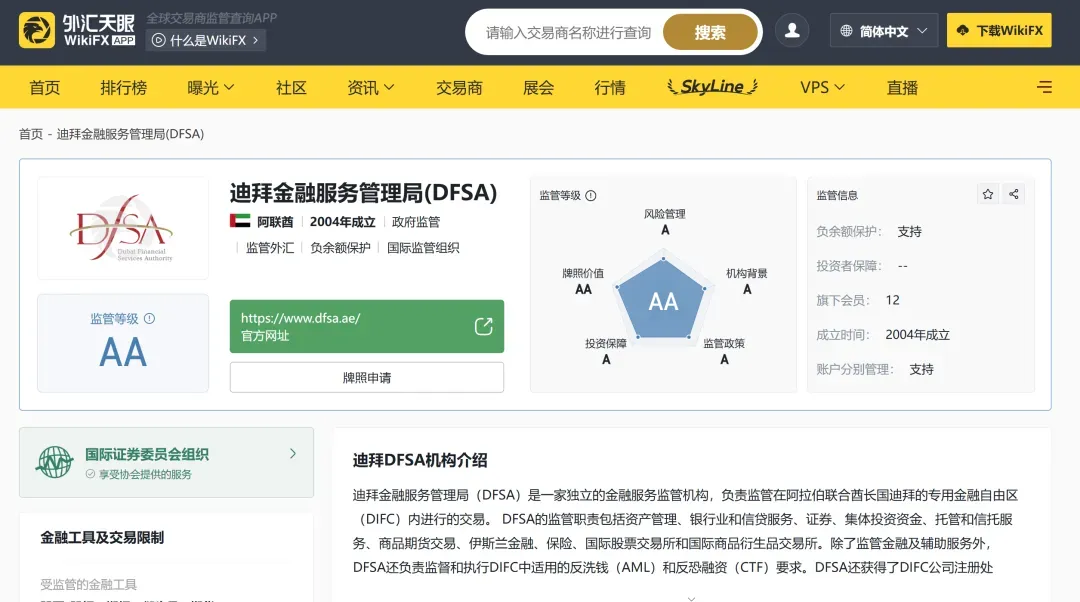Click the 监管政策 chart label
Image resolution: width=1080 pixels, height=602 pixels.
coord(724,343)
